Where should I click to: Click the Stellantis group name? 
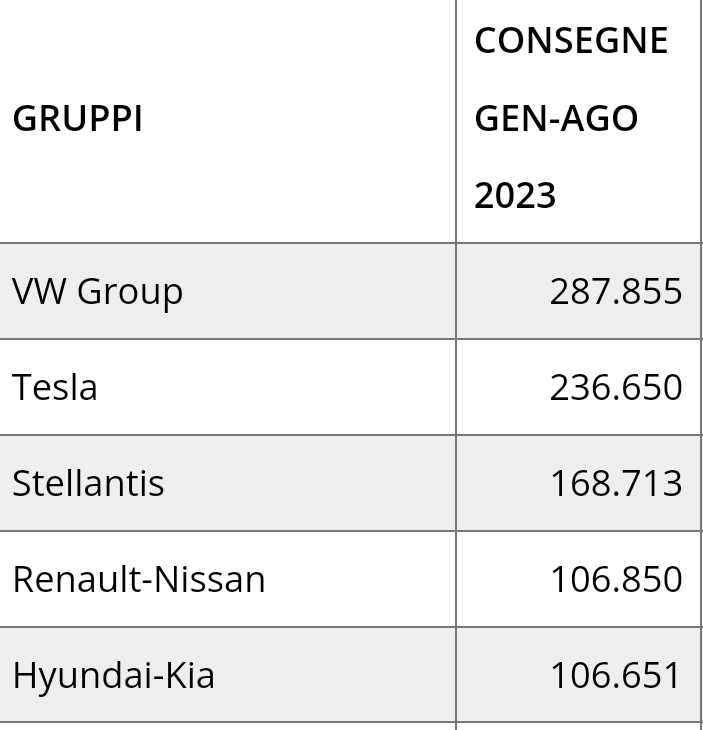point(88,483)
